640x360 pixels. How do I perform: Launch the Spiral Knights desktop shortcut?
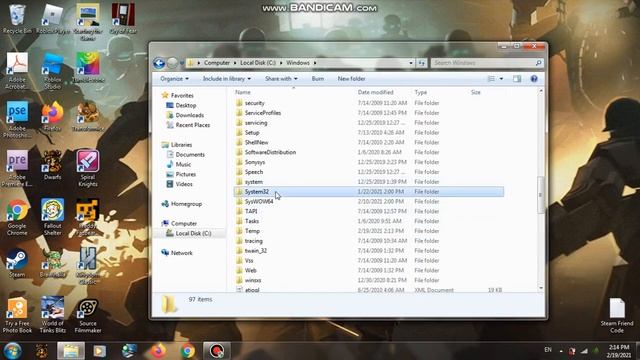click(88, 168)
